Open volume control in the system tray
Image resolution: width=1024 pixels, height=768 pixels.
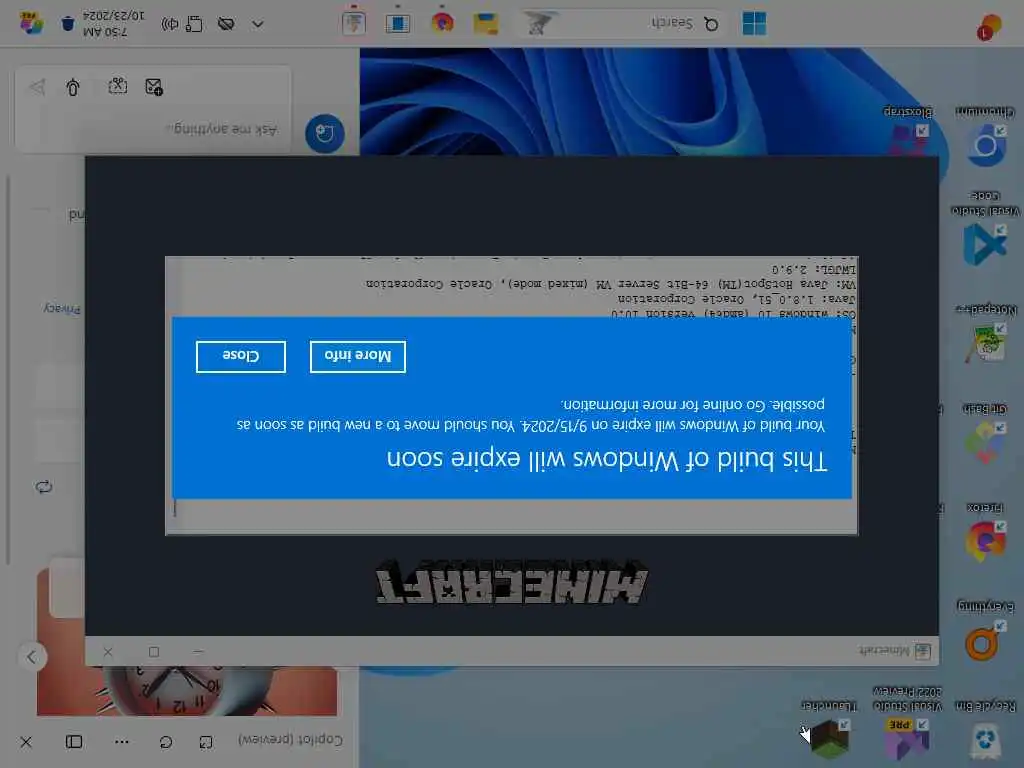pyautogui.click(x=170, y=24)
